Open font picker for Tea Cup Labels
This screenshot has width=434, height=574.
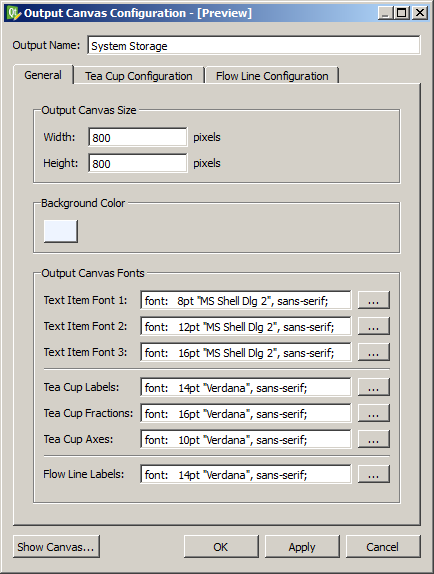pyautogui.click(x=373, y=387)
